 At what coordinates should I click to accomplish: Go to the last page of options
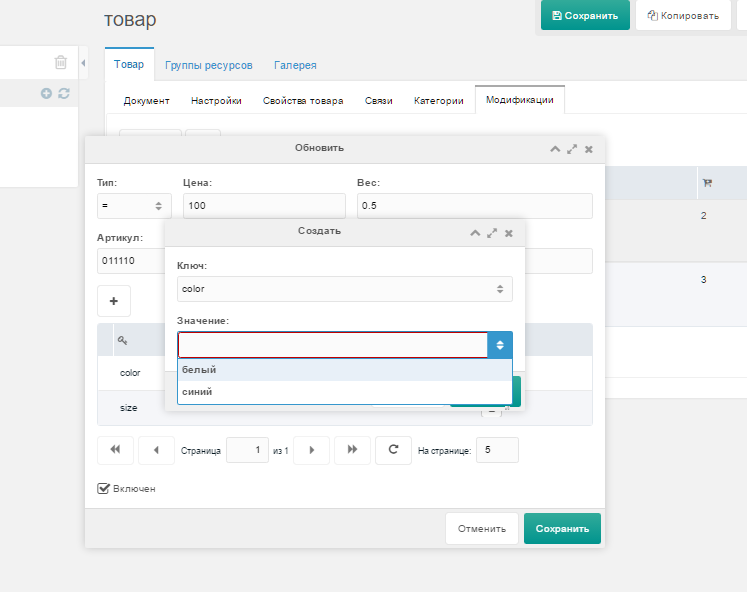pos(352,450)
